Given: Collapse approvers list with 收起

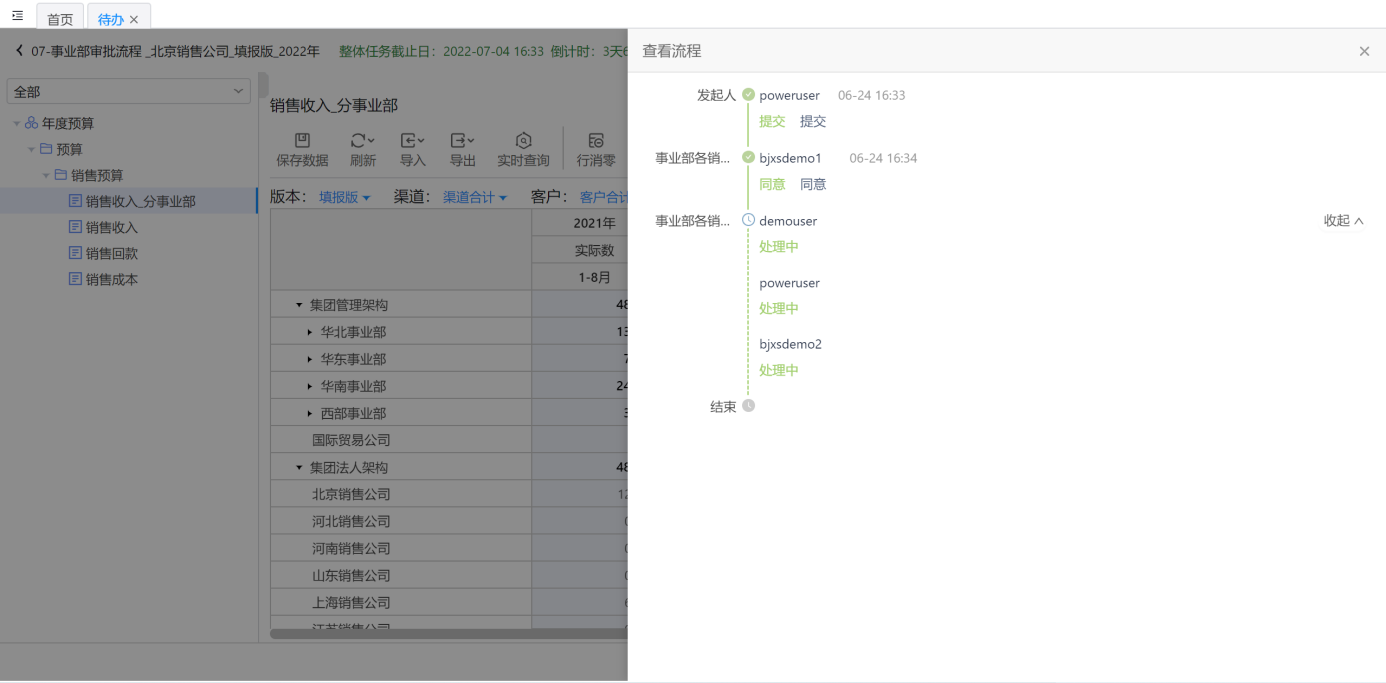Looking at the screenshot, I should point(1343,221).
